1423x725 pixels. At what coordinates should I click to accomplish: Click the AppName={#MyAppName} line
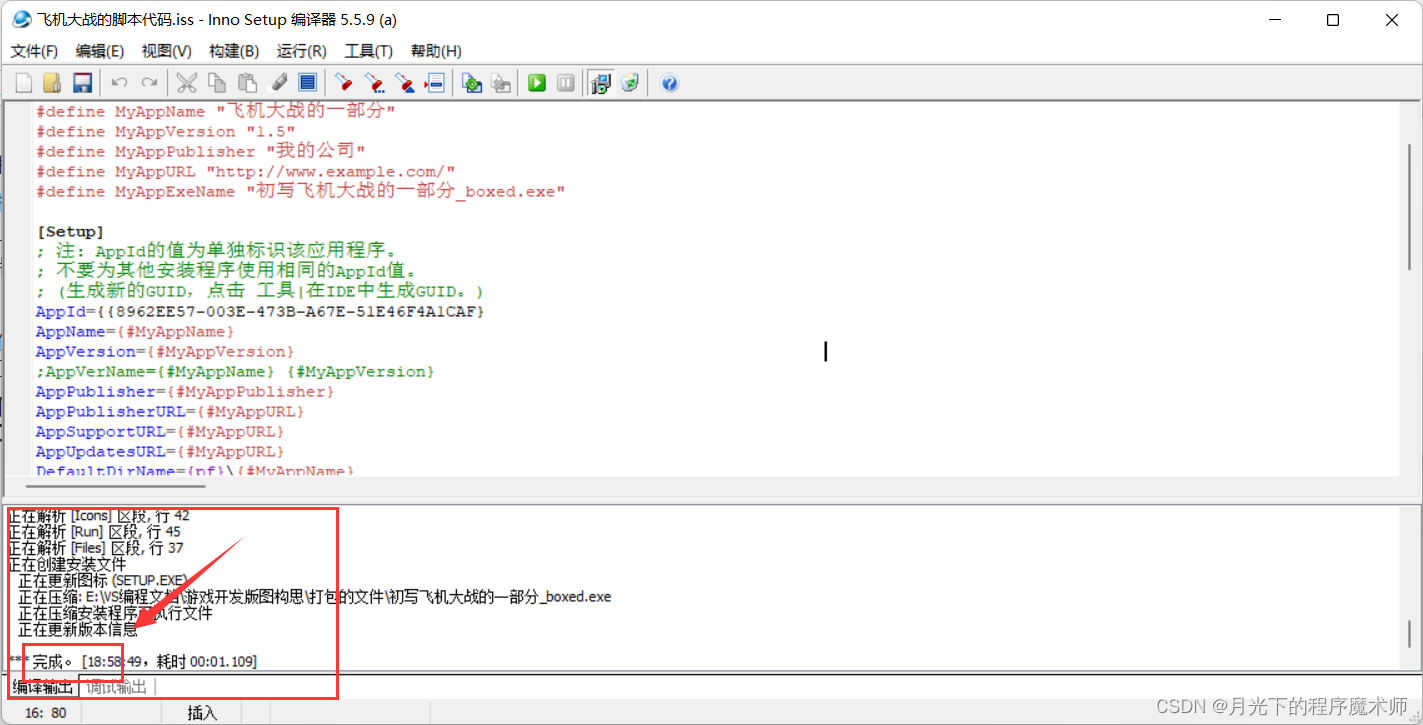135,331
